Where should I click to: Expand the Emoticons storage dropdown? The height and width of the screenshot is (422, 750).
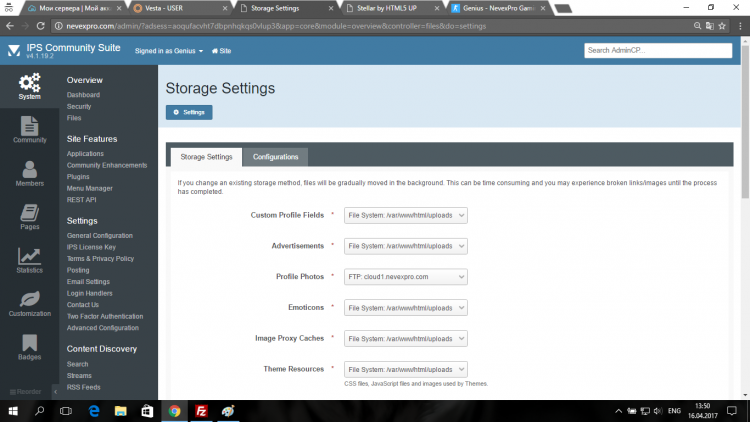pos(406,307)
